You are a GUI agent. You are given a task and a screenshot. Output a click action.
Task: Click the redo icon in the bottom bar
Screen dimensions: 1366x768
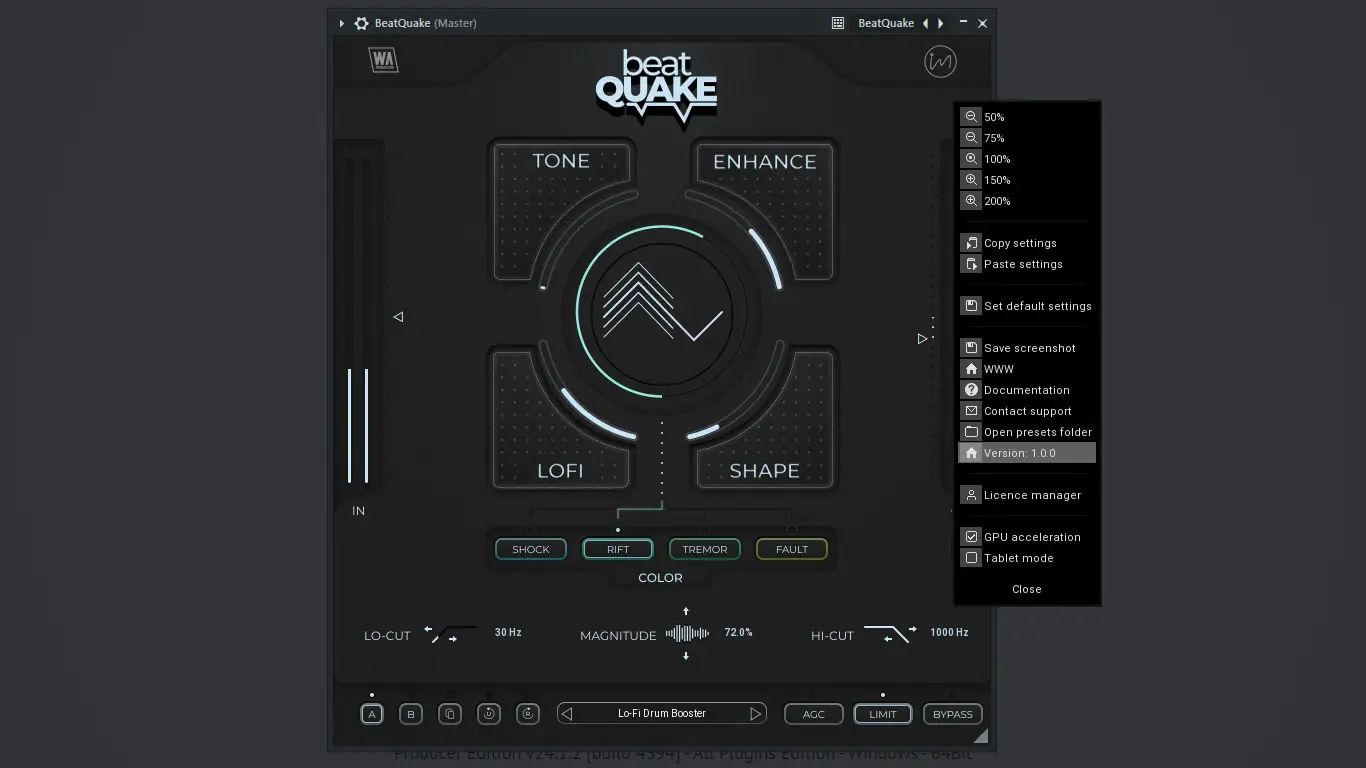[528, 713]
